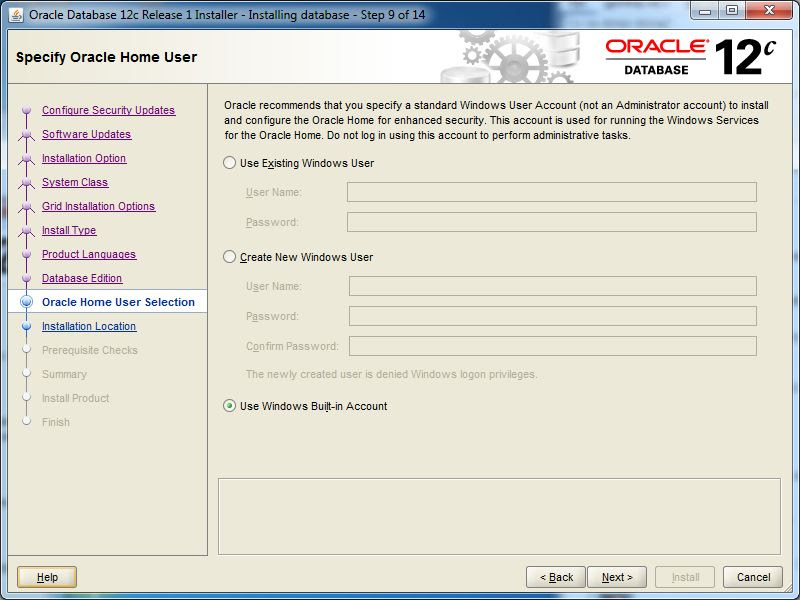Select Oracle Home User Selection step
The image size is (800, 600).
118,302
